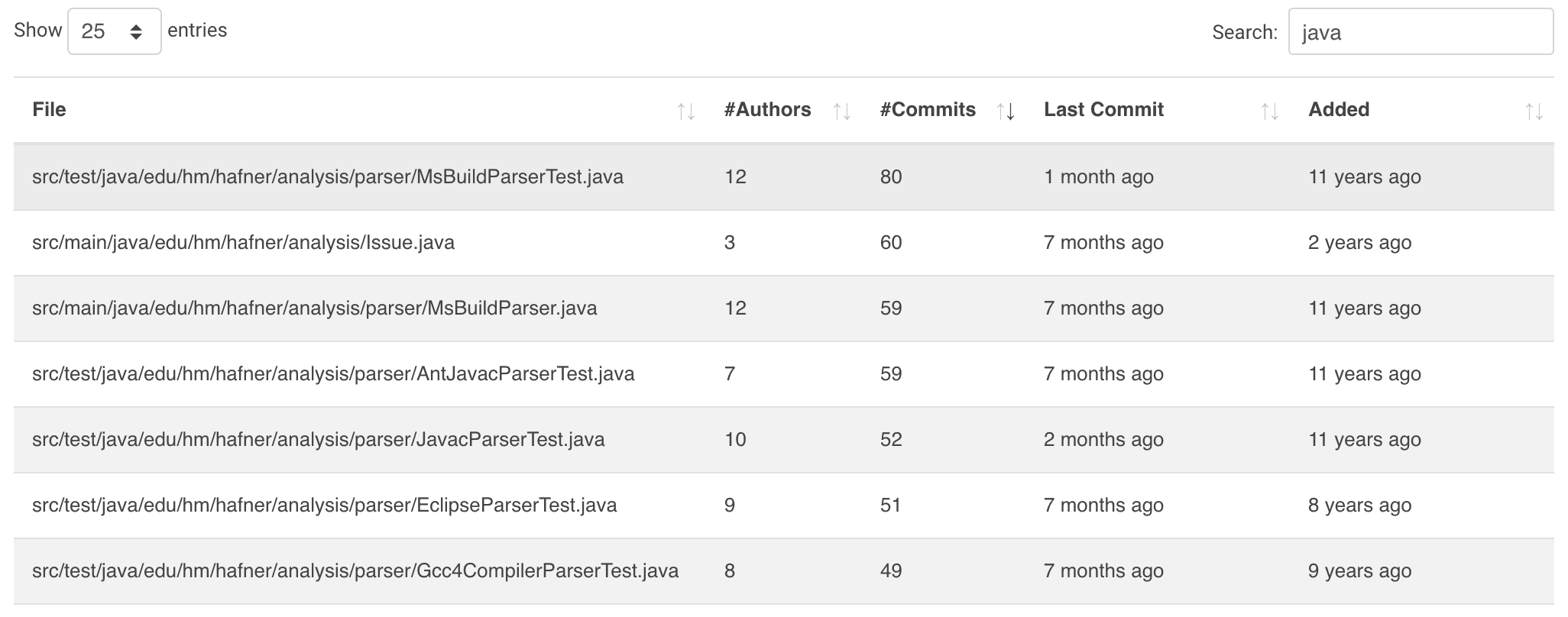Viewport: 1568px width, 617px height.
Task: Click the Last Commit sort arrows icon
Action: click(x=1269, y=111)
